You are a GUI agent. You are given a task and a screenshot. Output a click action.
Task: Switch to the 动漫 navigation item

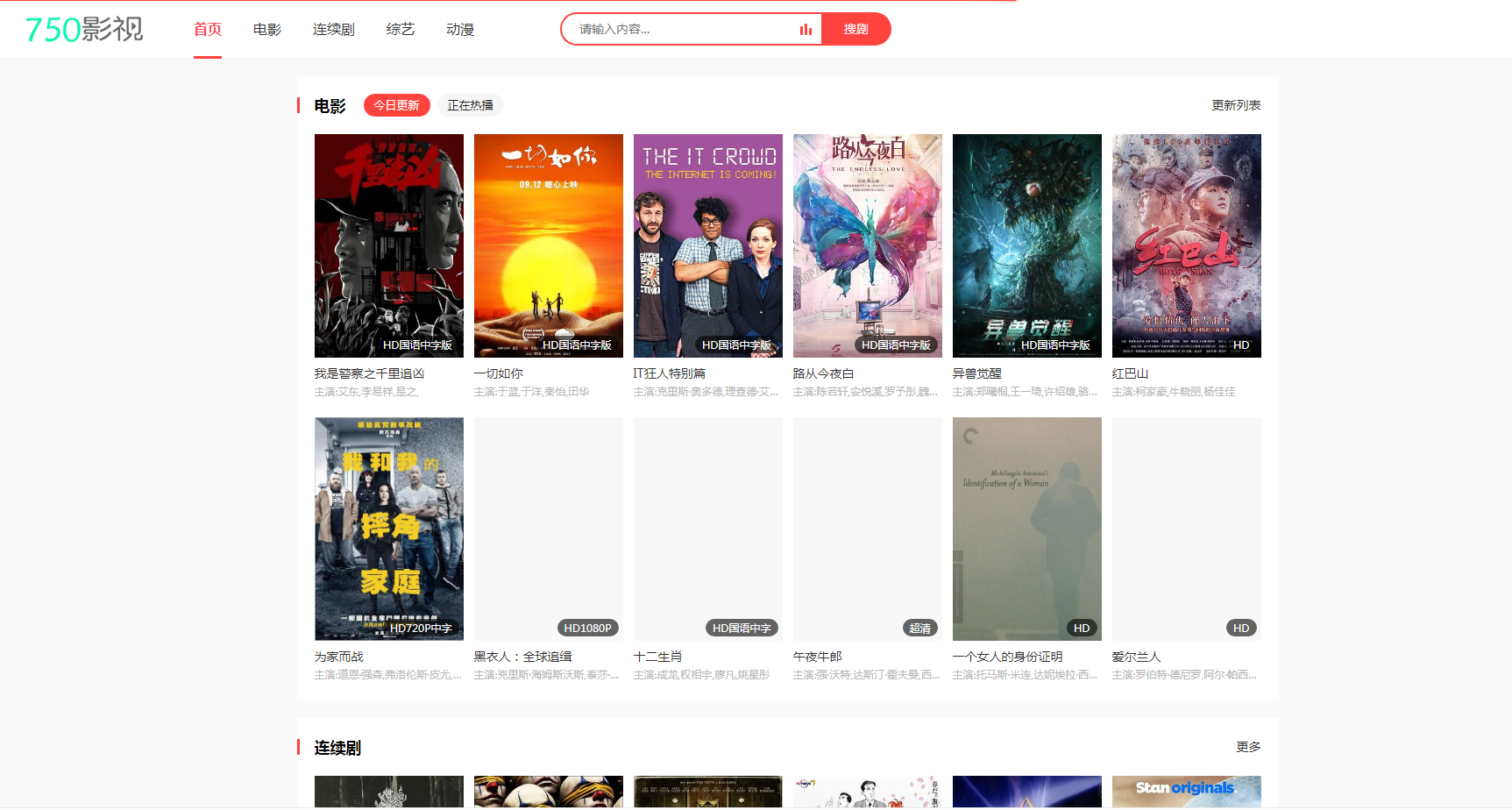[x=460, y=30]
